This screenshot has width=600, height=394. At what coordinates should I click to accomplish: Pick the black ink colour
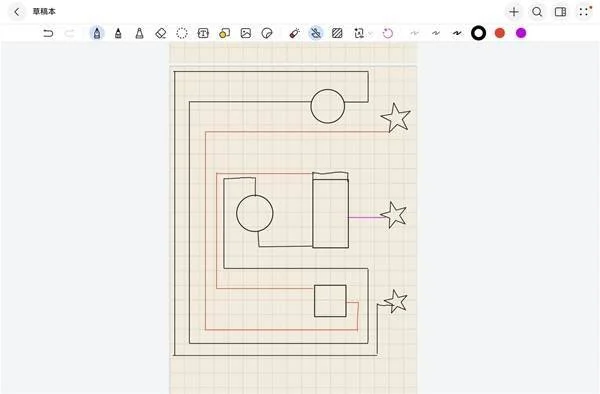pyautogui.click(x=478, y=33)
